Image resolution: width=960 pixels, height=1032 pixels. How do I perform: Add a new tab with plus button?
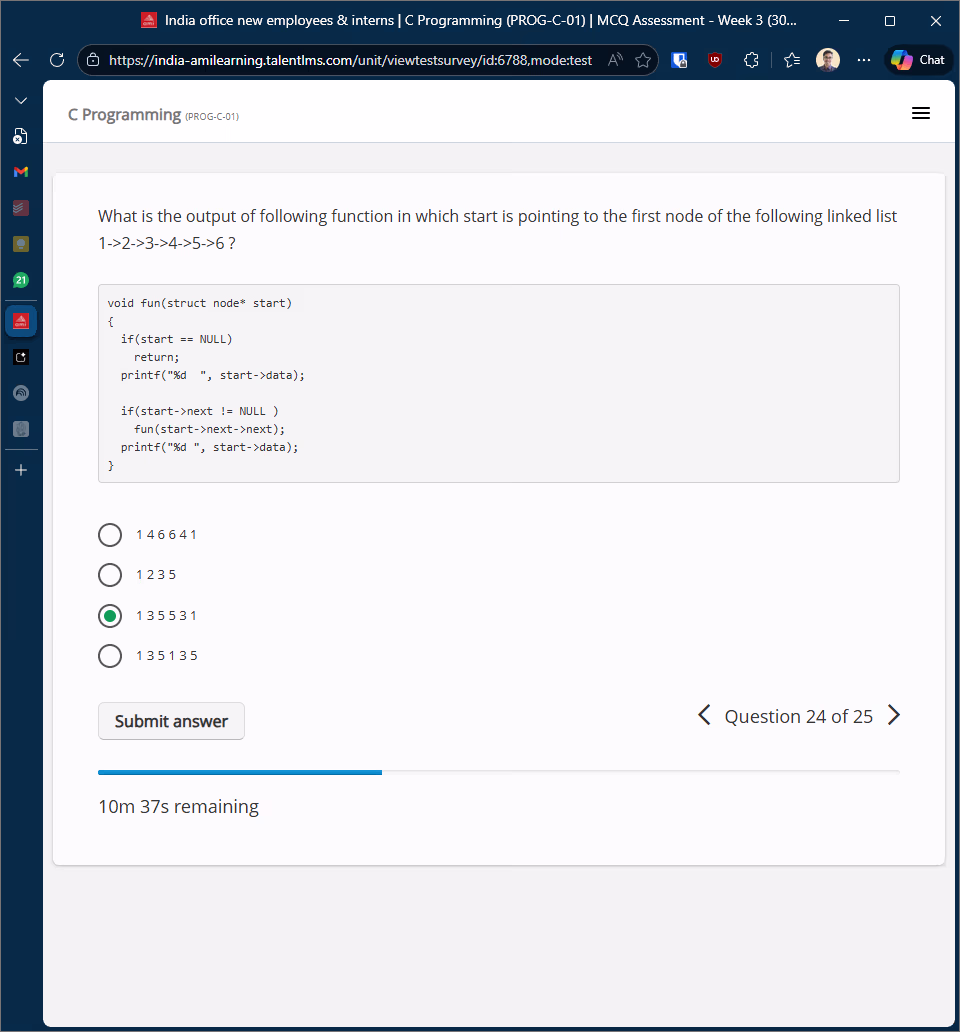click(21, 469)
